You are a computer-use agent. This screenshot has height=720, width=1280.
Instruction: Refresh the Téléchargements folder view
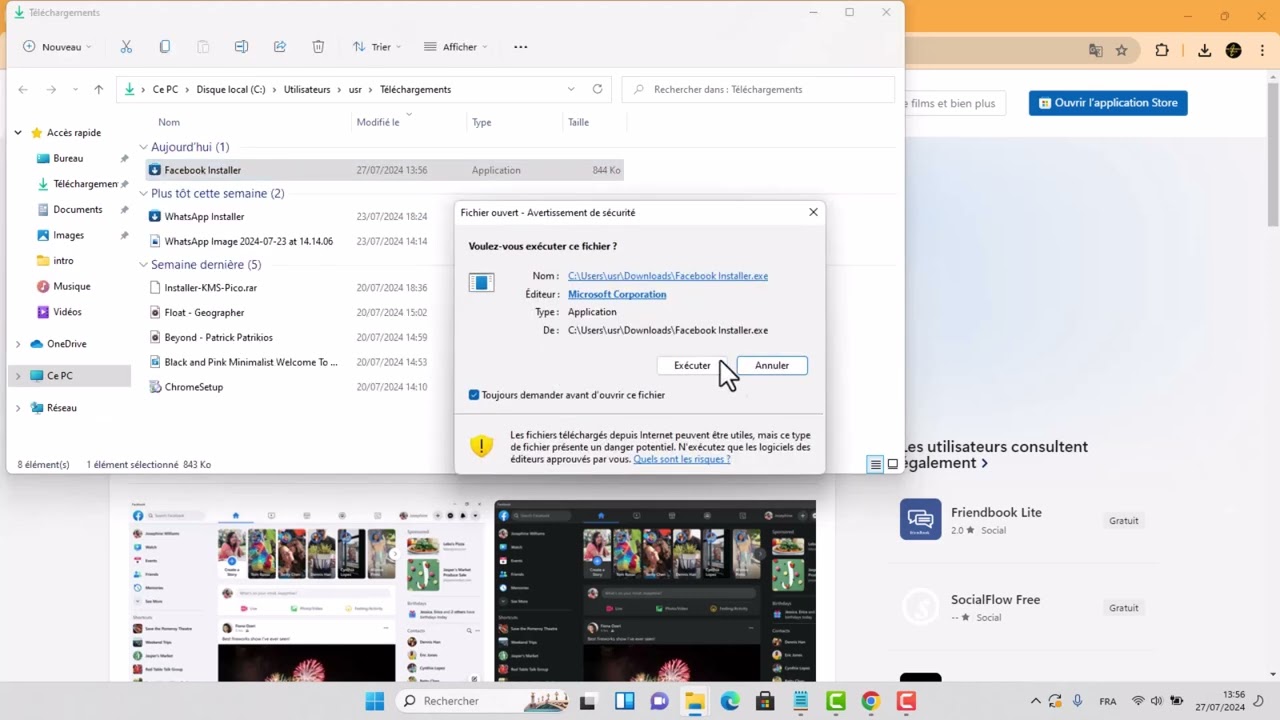[597, 89]
